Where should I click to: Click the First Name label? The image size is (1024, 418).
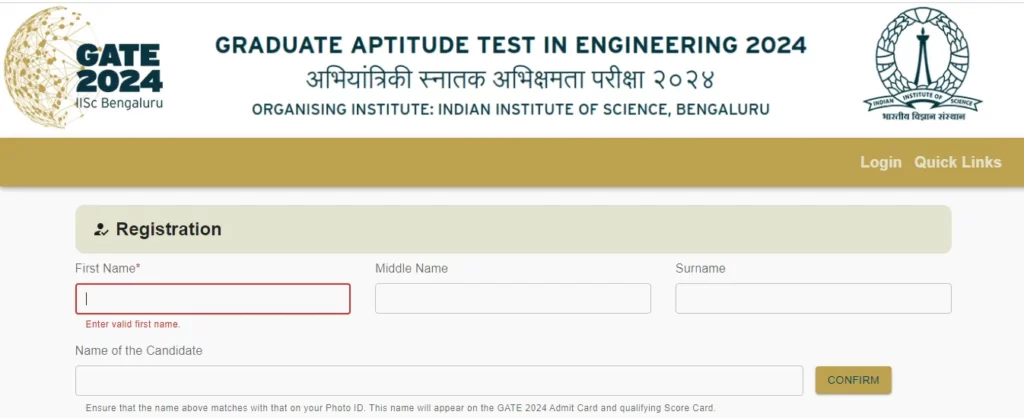[108, 268]
